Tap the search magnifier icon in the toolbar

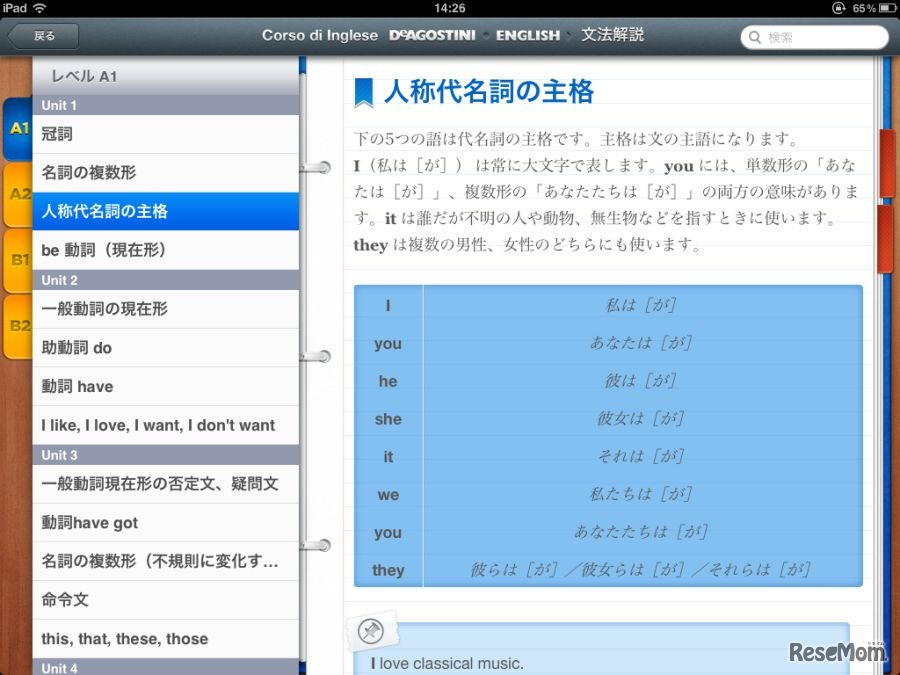tap(757, 36)
